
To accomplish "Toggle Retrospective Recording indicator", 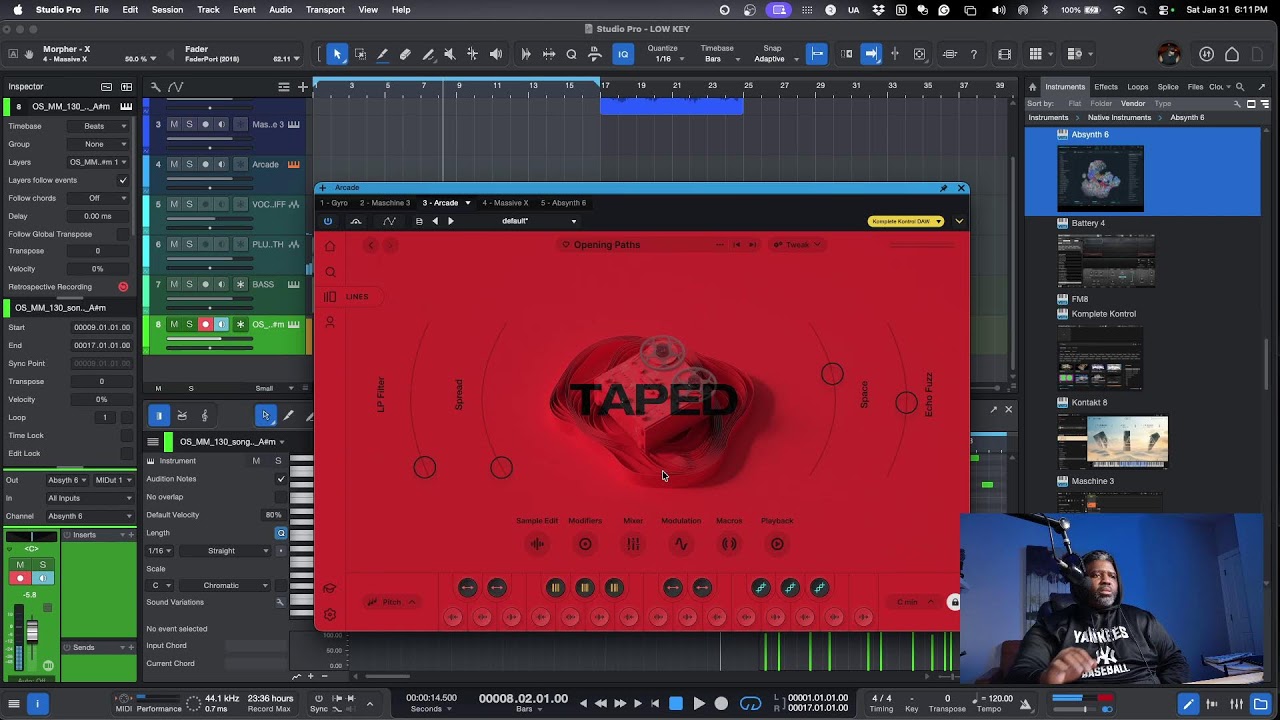I will [x=123, y=287].
